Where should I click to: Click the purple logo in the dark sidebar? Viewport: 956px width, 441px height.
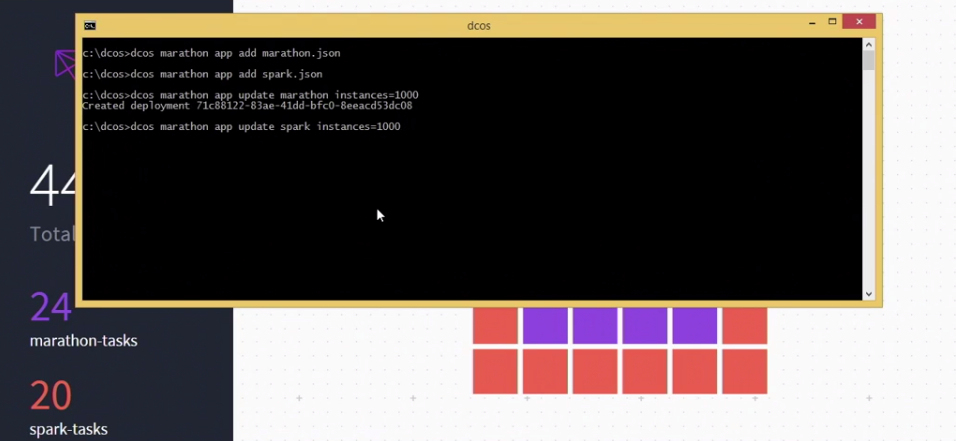[65, 64]
